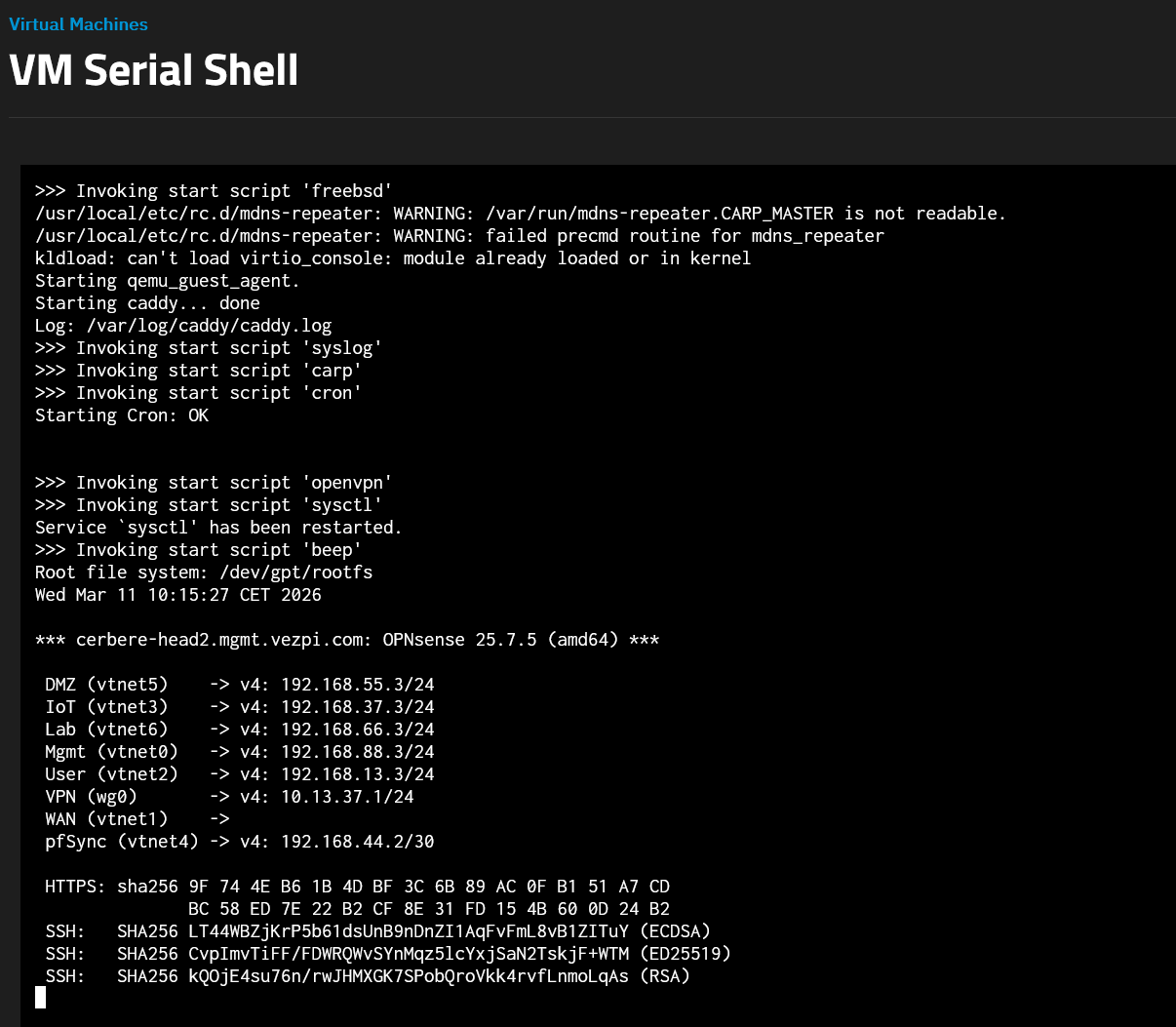The image size is (1176, 1027).
Task: Click the 'Starting caddy... done' terminal line
Action: [147, 303]
